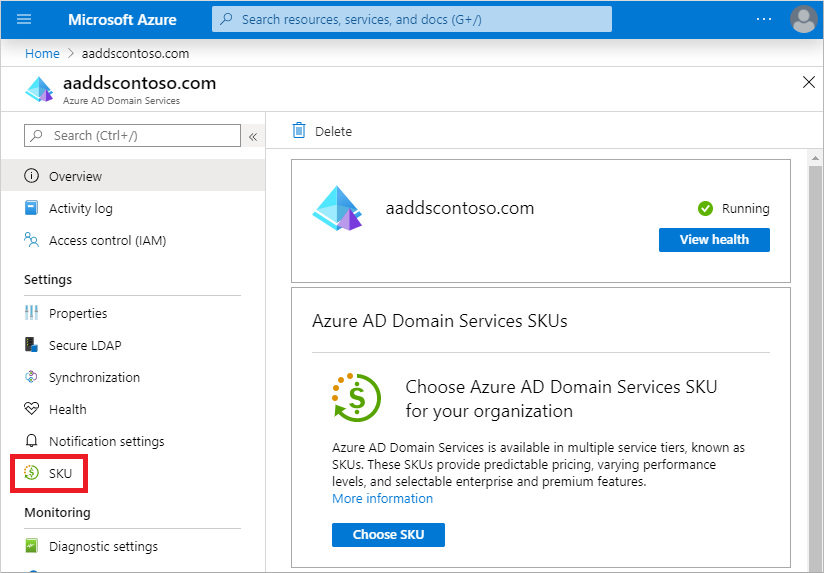824x573 pixels.
Task: Click the Notification settings bell icon
Action: 31,441
